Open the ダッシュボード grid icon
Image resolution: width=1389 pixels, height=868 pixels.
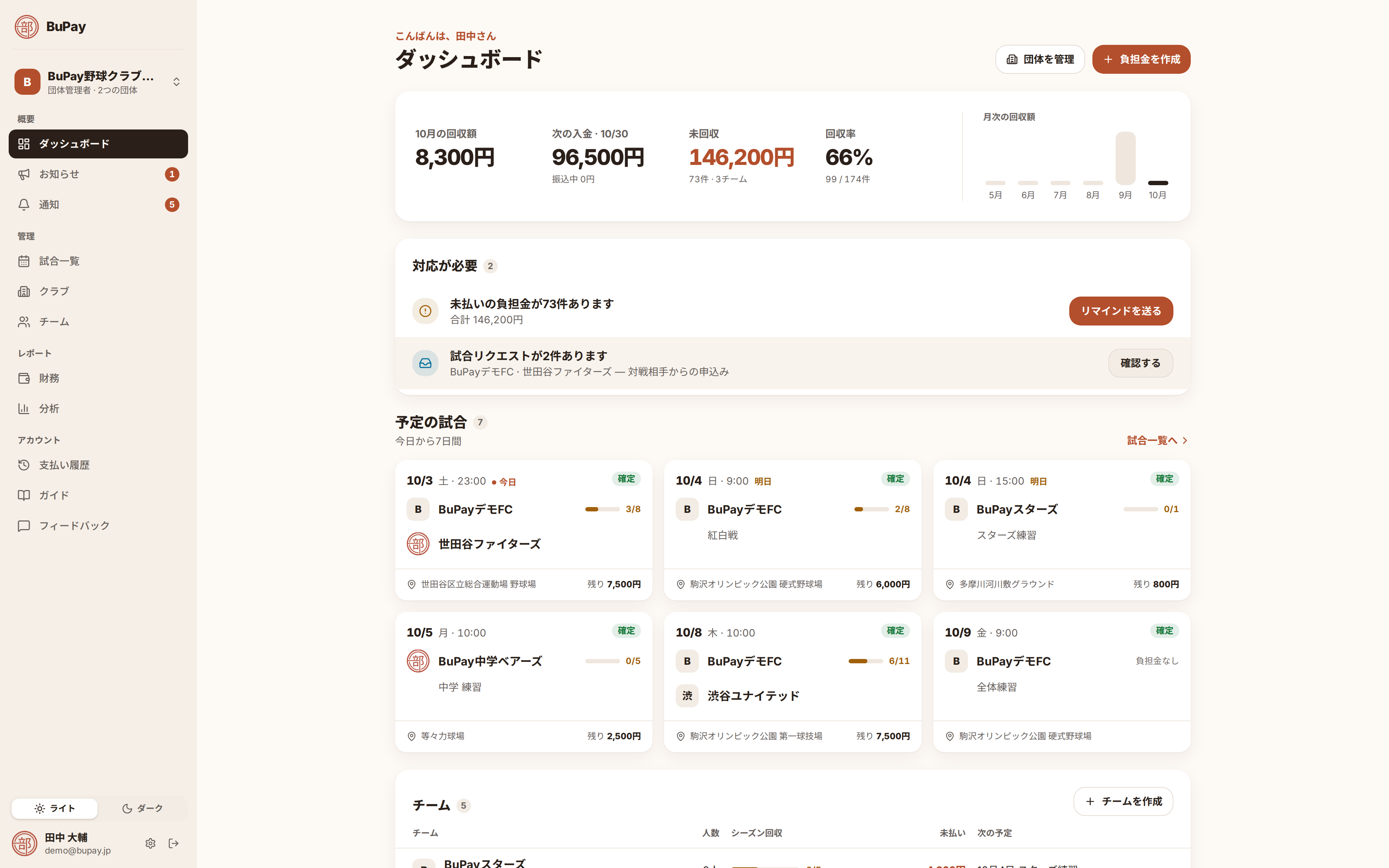pos(24,144)
